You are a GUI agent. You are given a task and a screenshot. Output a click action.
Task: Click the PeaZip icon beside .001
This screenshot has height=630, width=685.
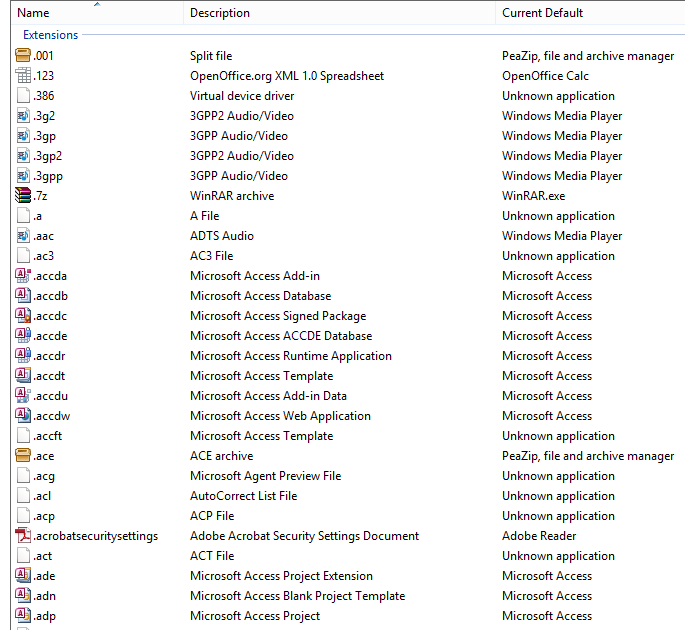(x=24, y=56)
